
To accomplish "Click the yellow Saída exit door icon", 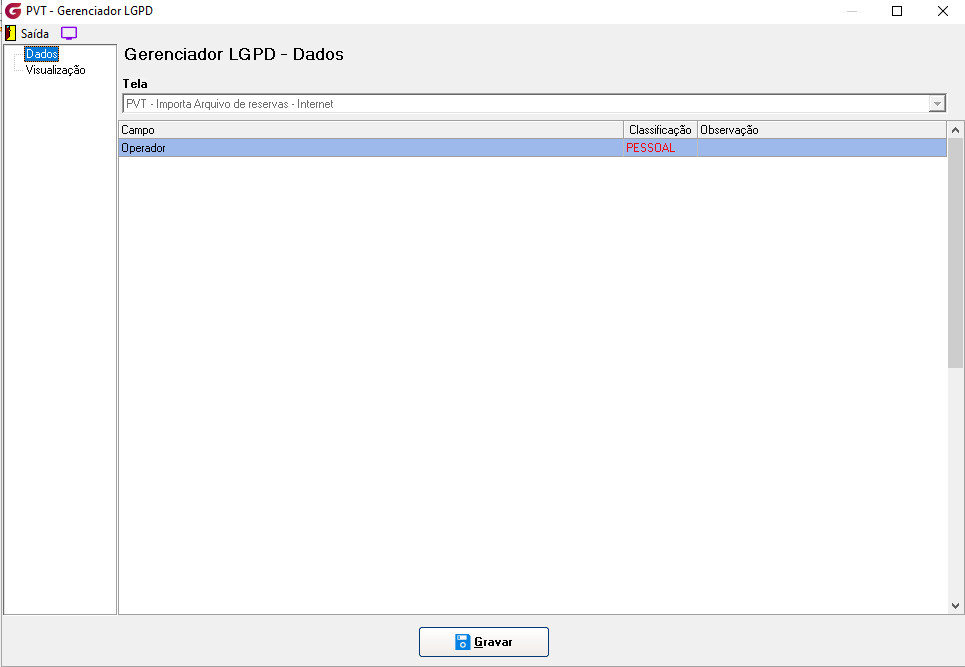I will [10, 33].
